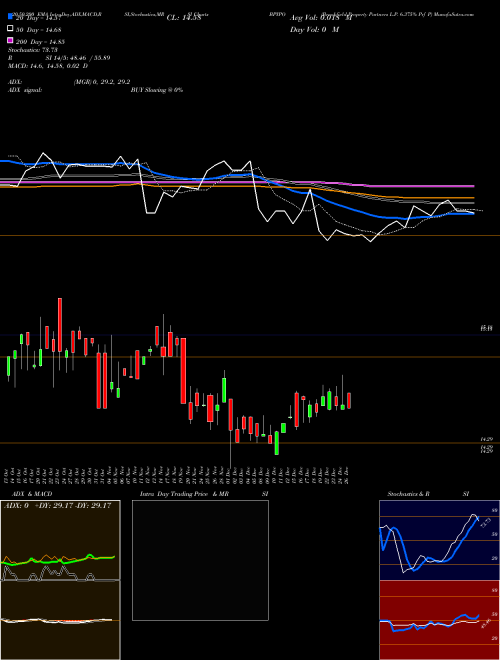Screen dimensions: 500x660
Task: Click the empty intraday trading price chart box
Action: tap(200, 560)
